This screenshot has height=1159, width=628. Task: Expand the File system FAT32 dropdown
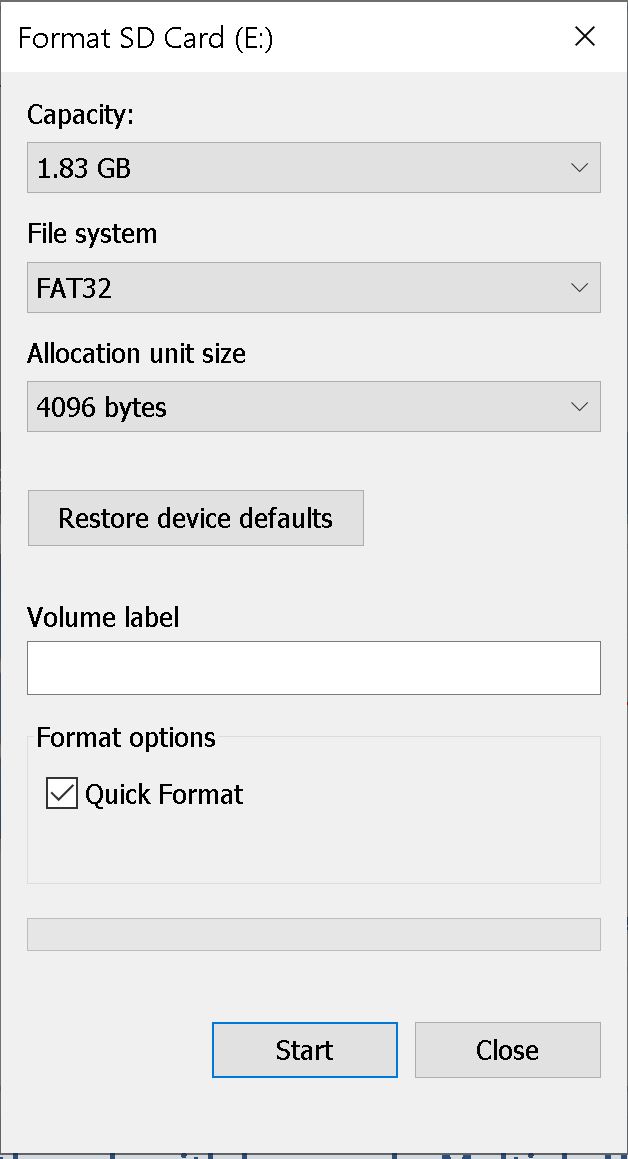(313, 288)
